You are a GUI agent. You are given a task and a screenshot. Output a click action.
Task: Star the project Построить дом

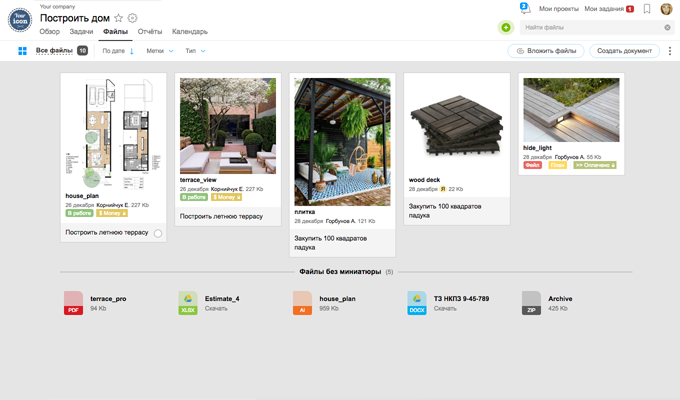pos(118,18)
